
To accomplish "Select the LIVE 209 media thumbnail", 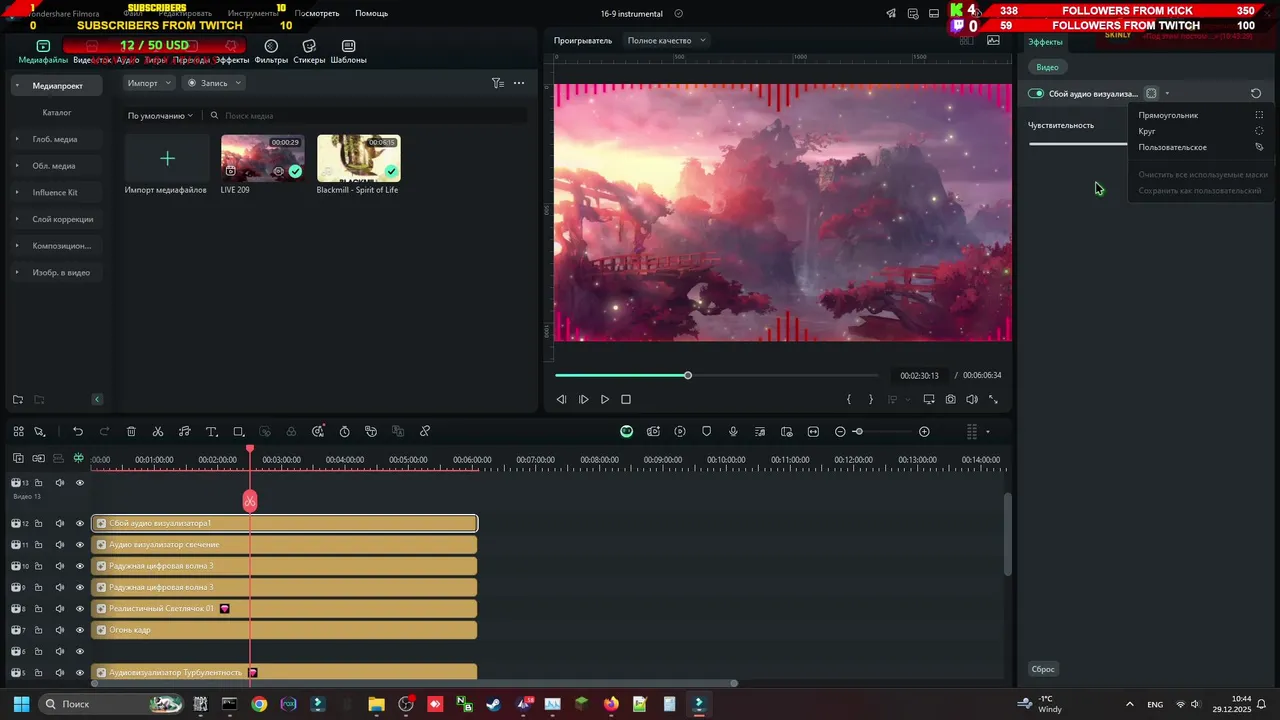I will 262,158.
